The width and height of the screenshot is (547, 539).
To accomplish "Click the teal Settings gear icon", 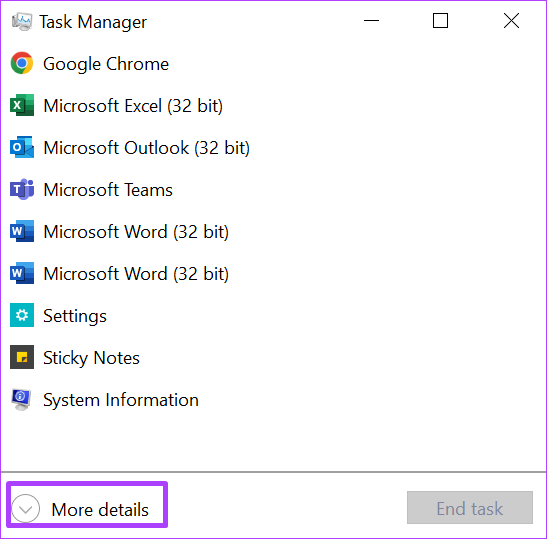I will point(22,315).
